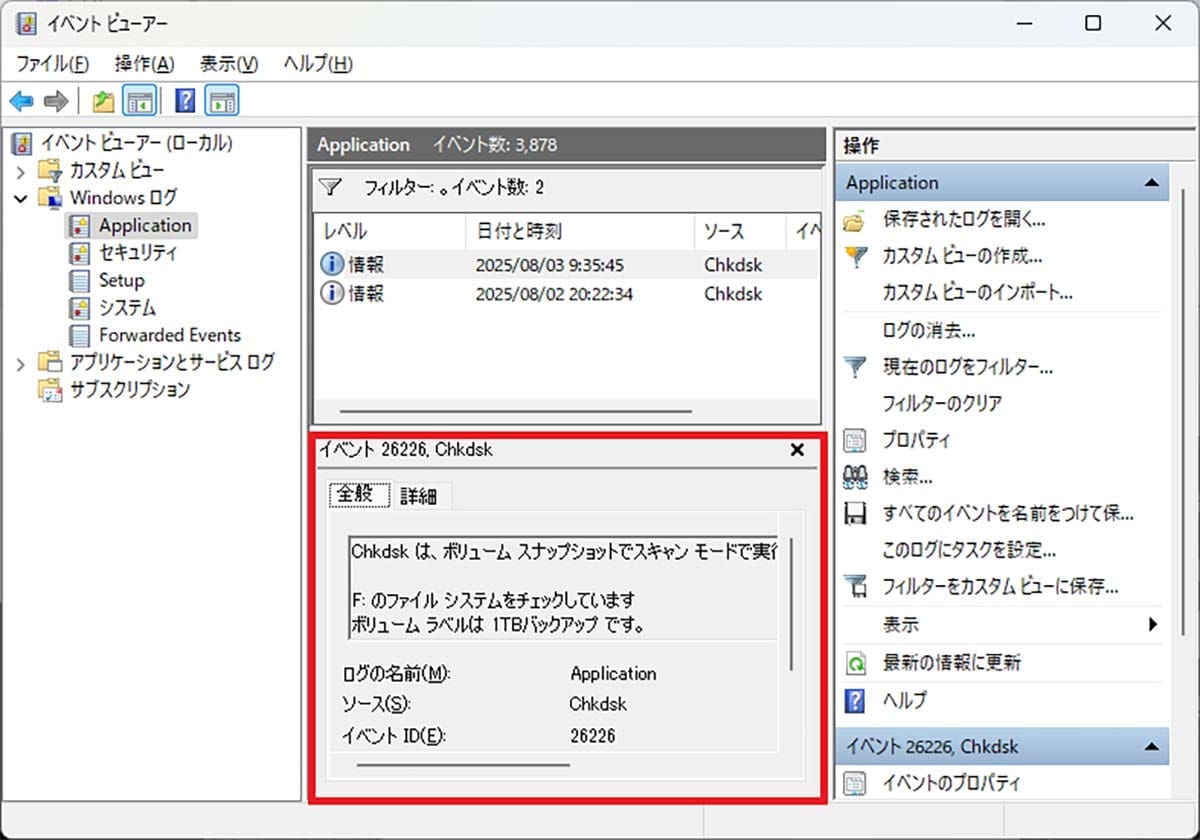Open the 表示(V) menu
Viewport: 1200px width, 840px height.
click(x=228, y=63)
